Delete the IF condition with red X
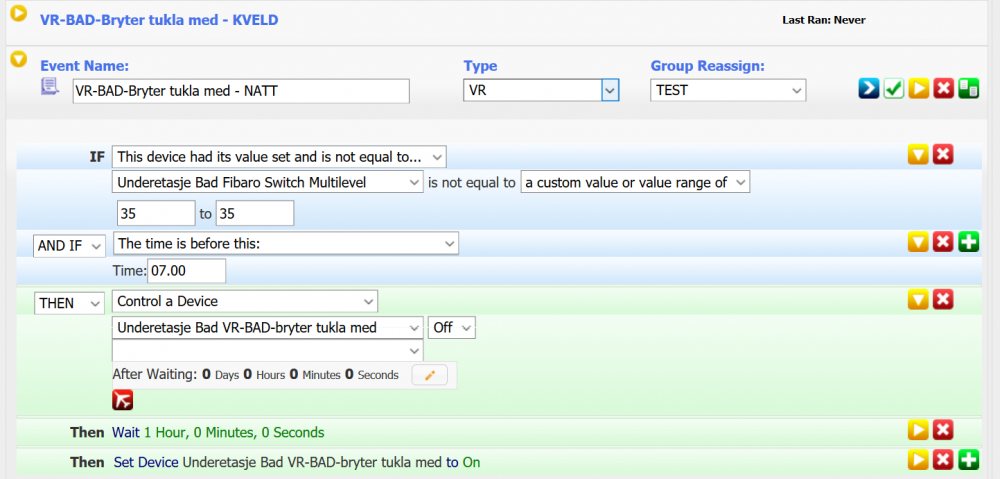 pyautogui.click(x=943, y=155)
